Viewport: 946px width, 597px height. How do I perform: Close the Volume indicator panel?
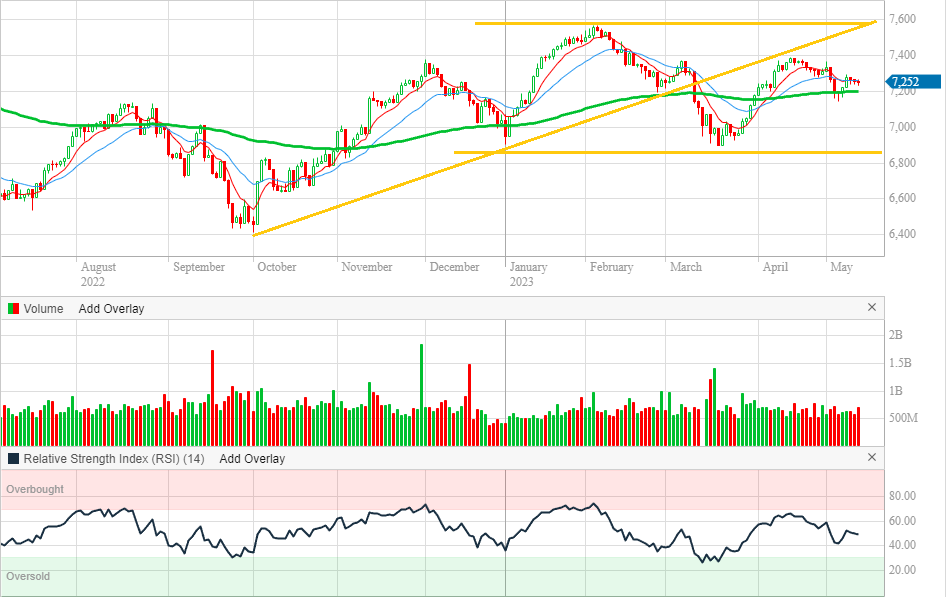[x=871, y=308]
